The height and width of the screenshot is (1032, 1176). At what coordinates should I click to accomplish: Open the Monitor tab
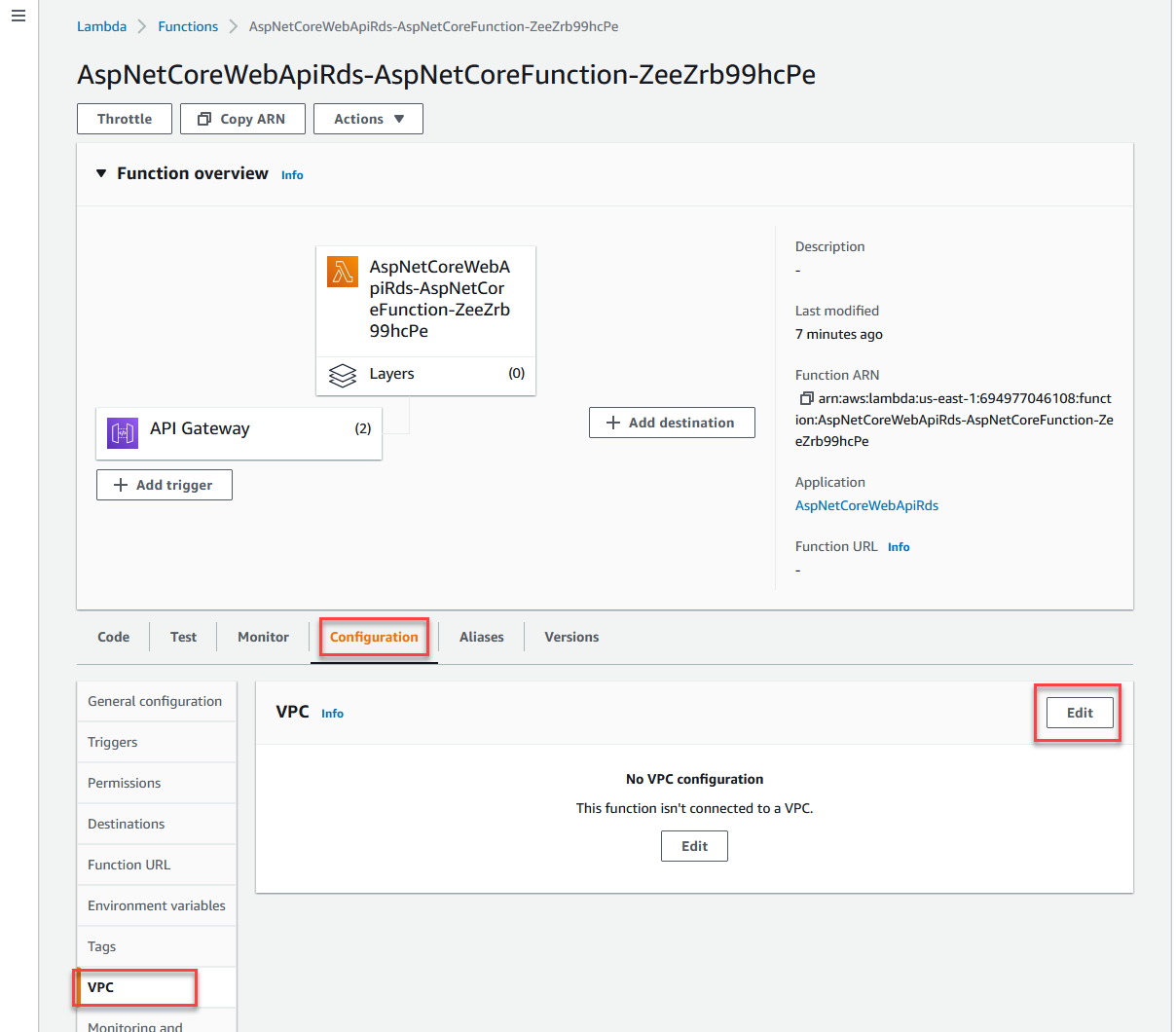[x=263, y=637]
